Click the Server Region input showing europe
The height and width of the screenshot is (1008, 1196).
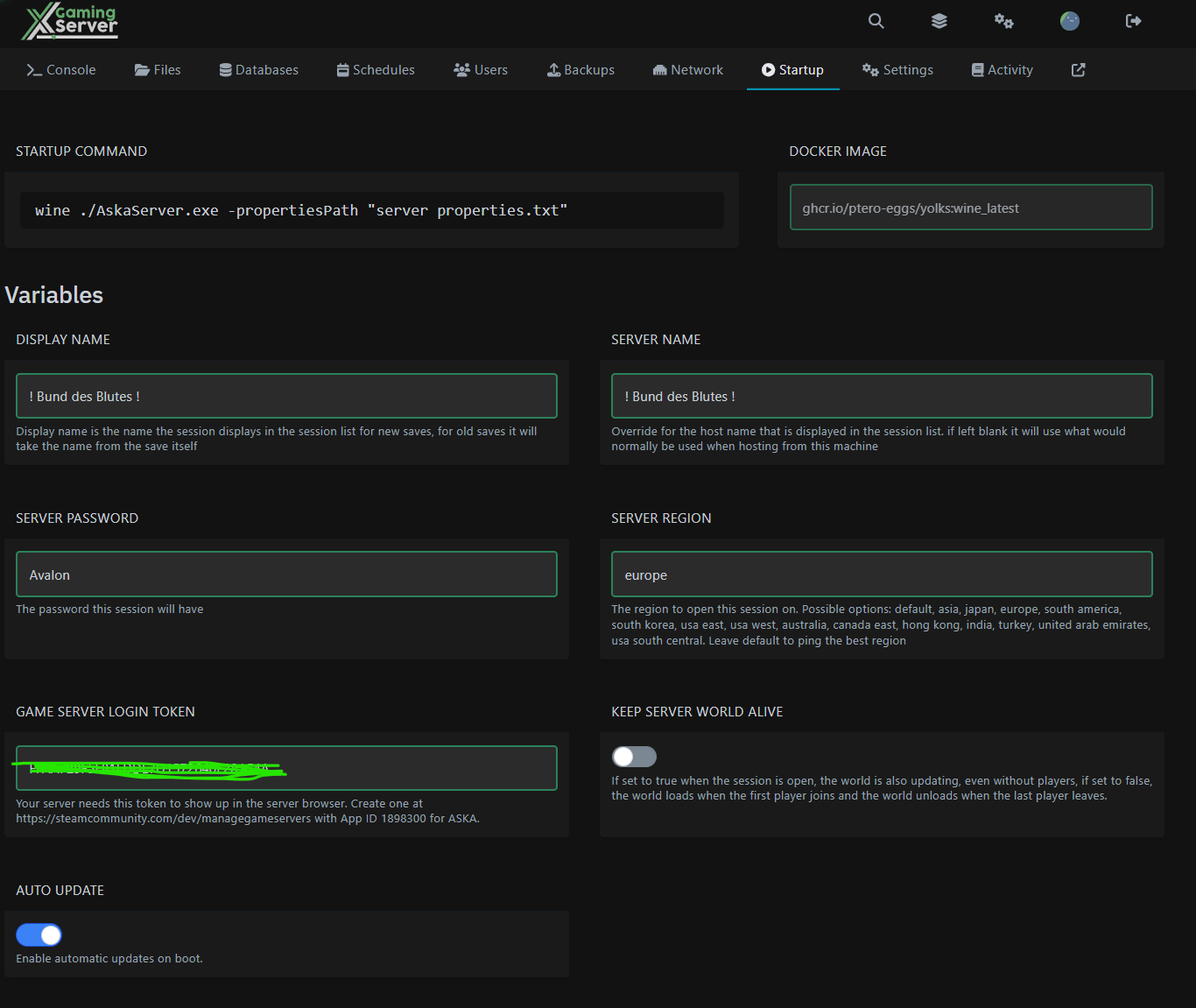[x=881, y=574]
